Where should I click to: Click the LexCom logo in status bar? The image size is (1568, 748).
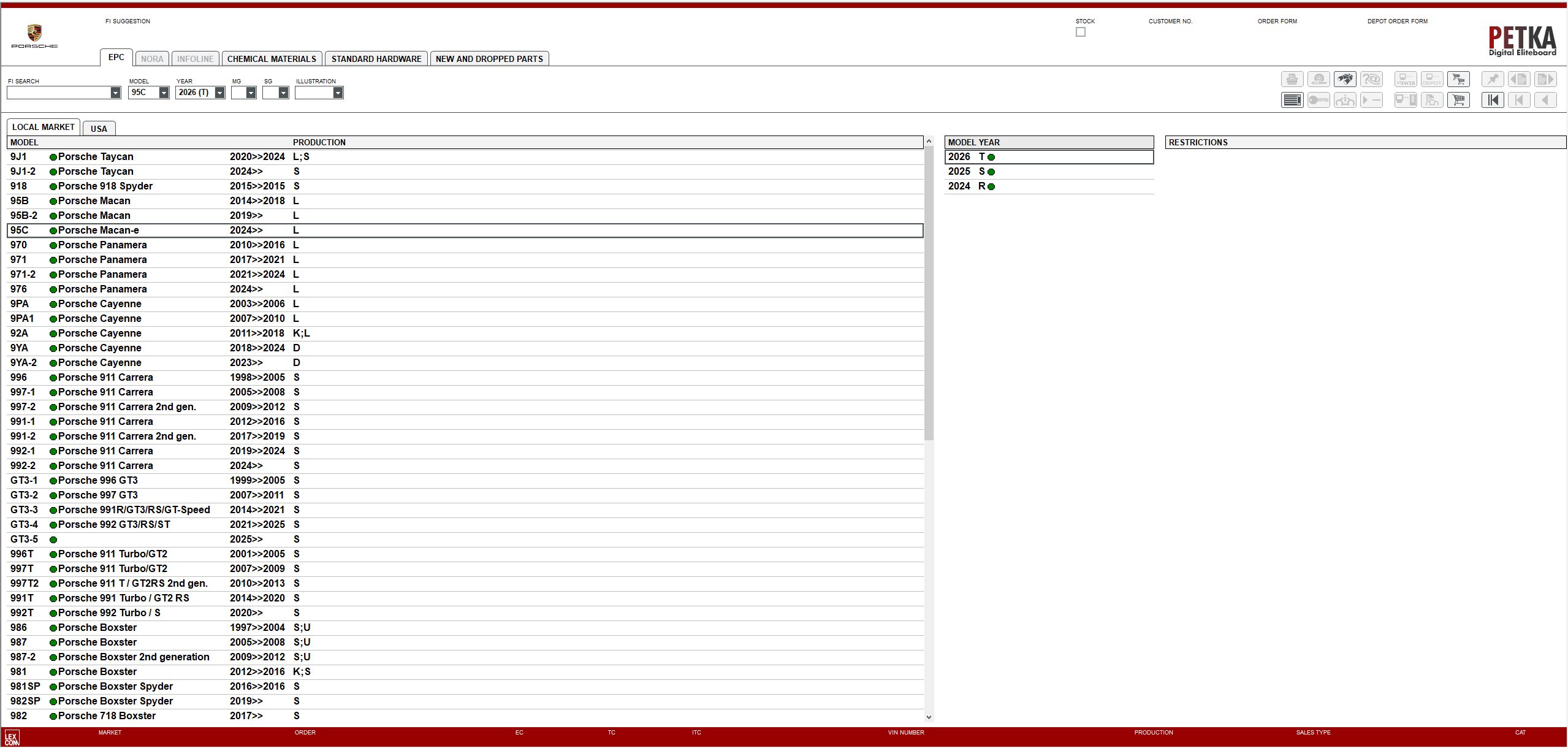click(x=12, y=738)
